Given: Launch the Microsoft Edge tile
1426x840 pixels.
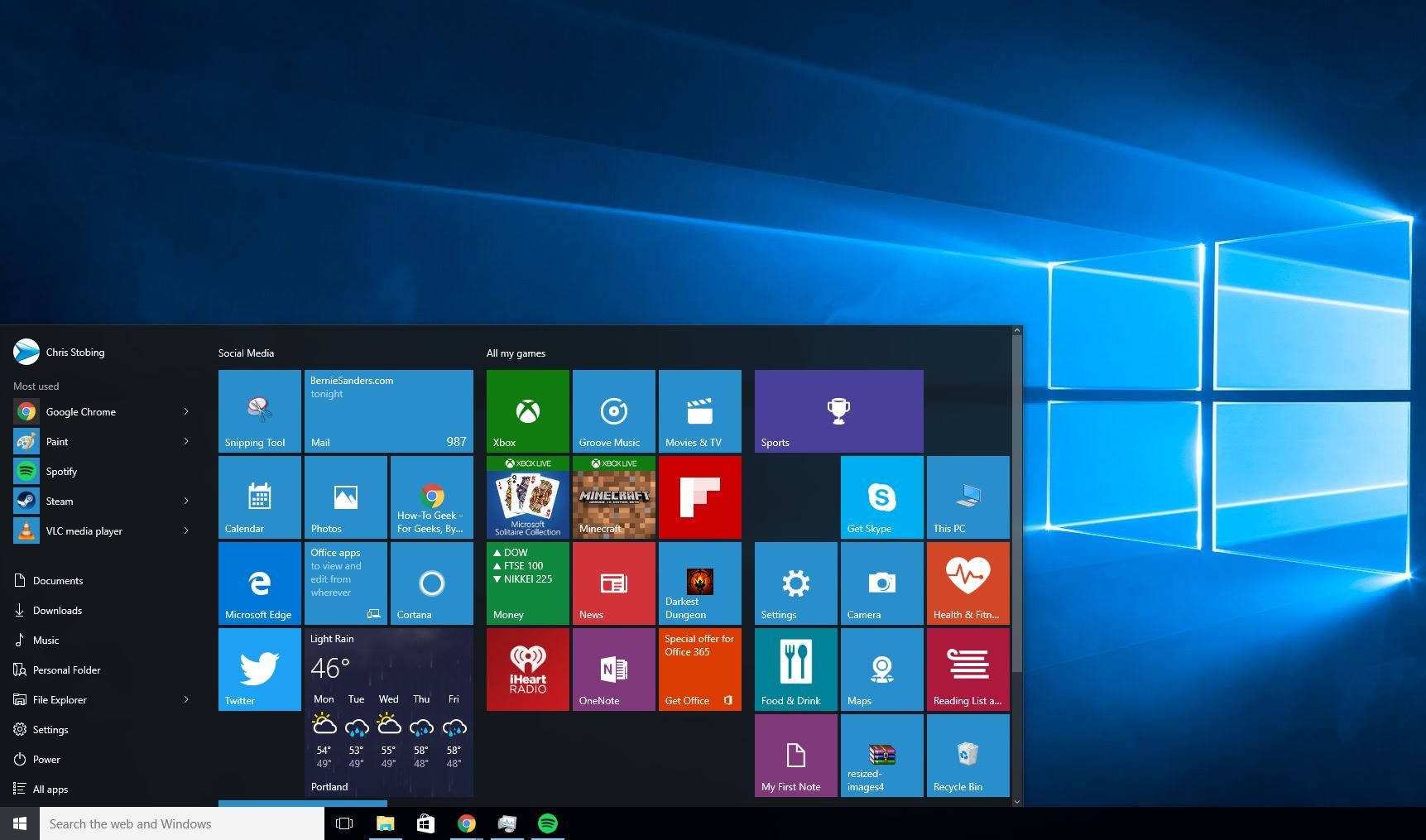Looking at the screenshot, I should [260, 583].
